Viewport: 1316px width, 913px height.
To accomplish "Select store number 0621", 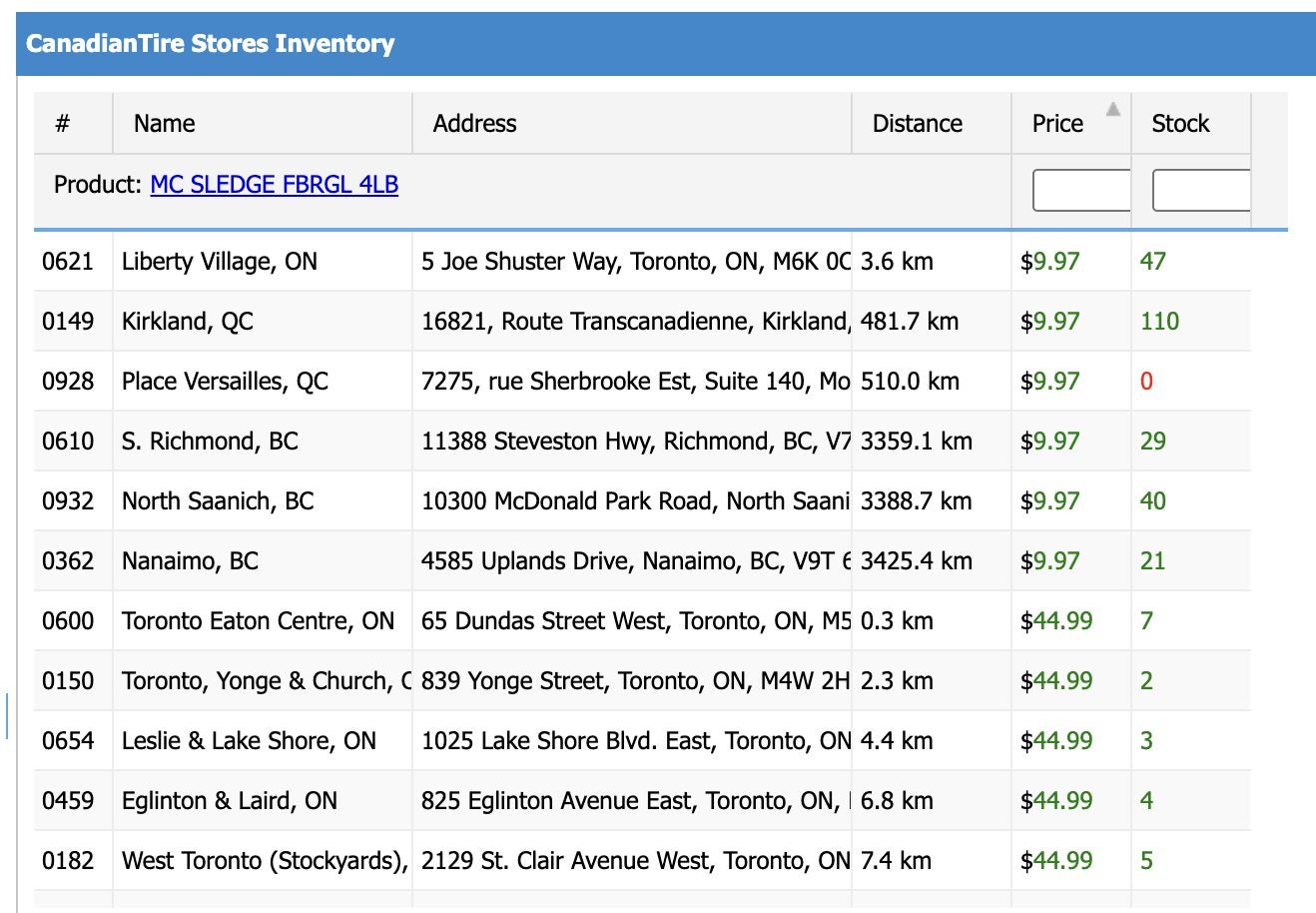I will click(68, 262).
